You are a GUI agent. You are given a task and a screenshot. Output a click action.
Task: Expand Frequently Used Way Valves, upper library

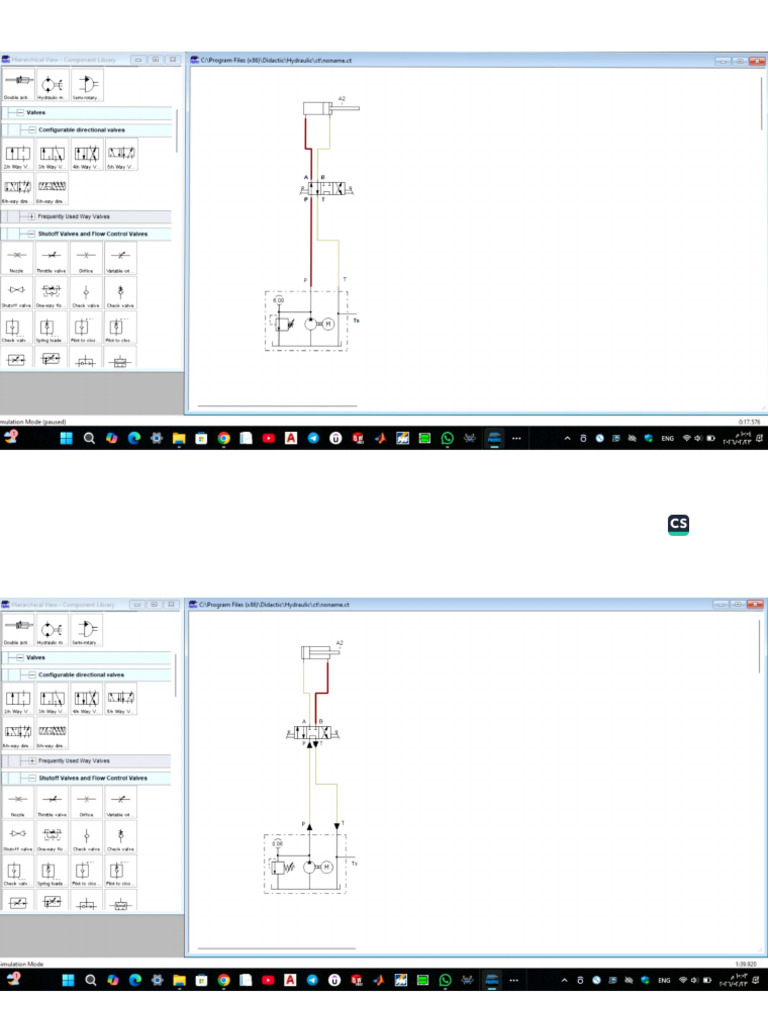coord(32,216)
